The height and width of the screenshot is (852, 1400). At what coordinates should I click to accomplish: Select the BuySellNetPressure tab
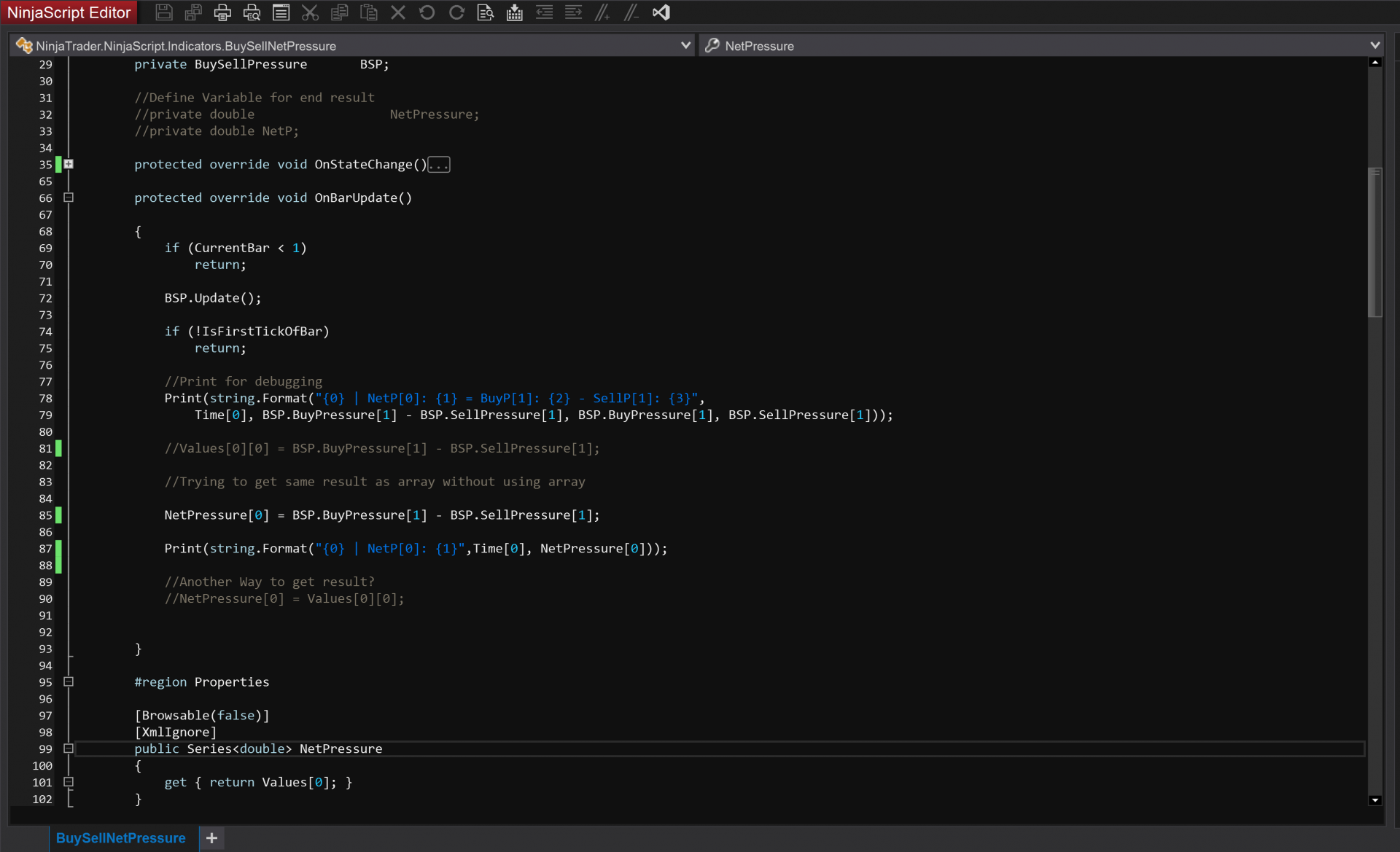click(x=120, y=838)
